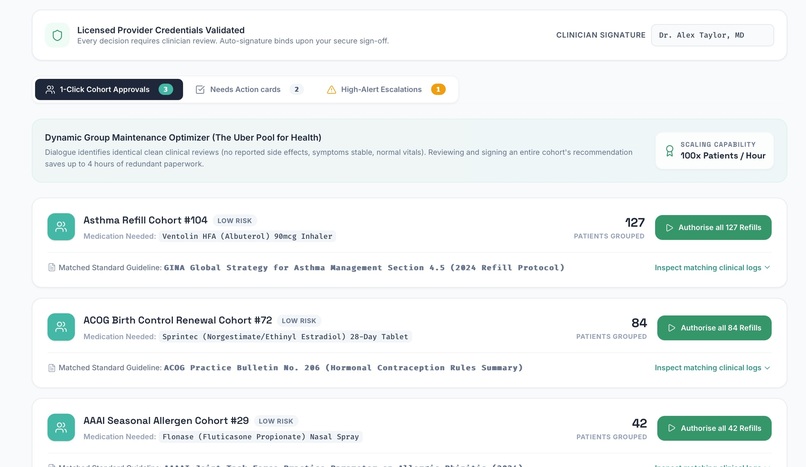The image size is (806, 467).
Task: Click the Asthma Refill Cohort #104 title
Action: click(x=145, y=220)
